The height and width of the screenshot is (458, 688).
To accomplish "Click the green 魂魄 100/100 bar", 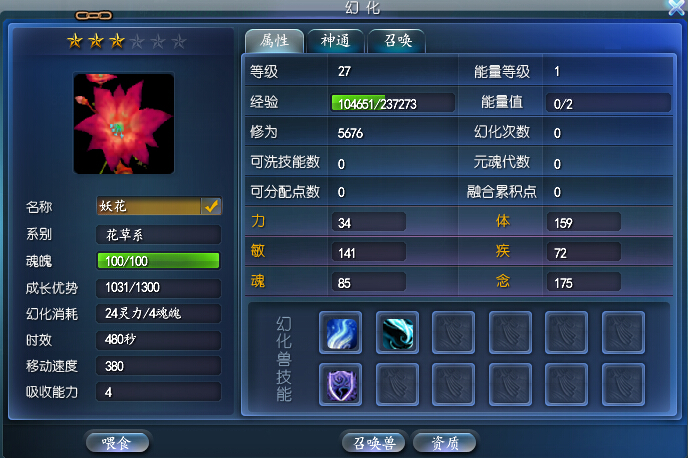I will 158,261.
